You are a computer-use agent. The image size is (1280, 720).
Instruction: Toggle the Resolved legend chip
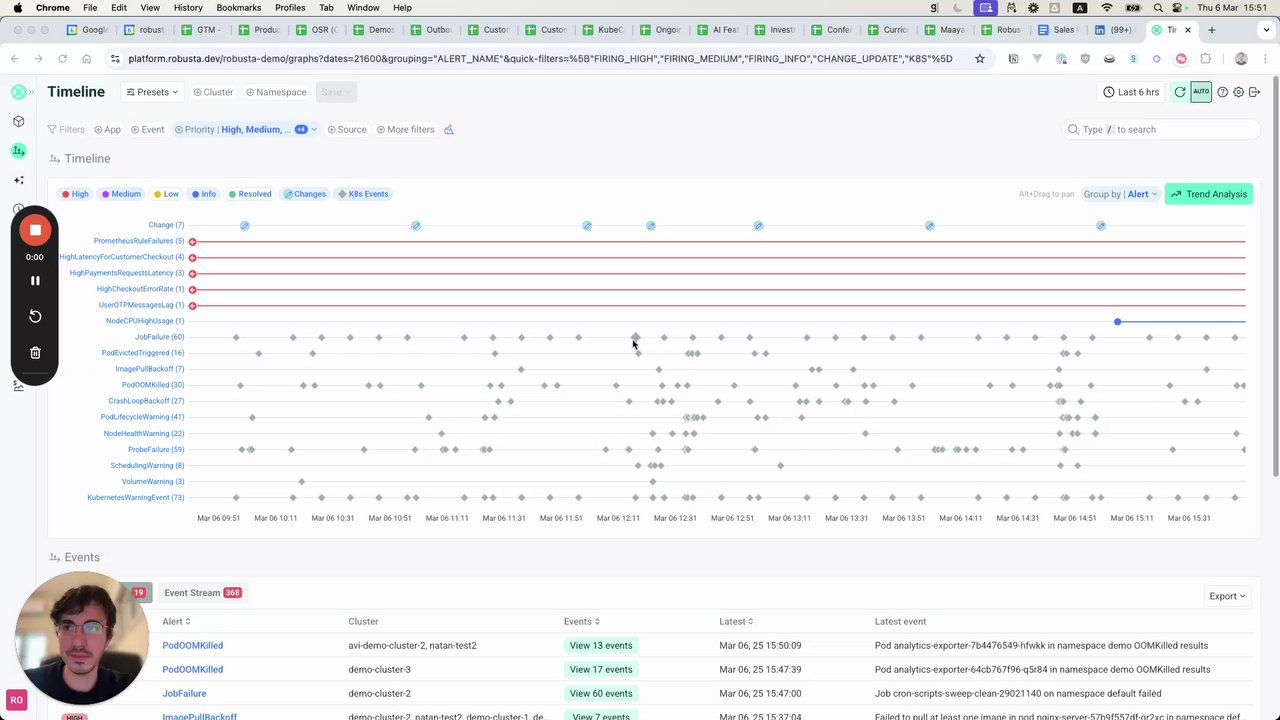click(x=250, y=194)
